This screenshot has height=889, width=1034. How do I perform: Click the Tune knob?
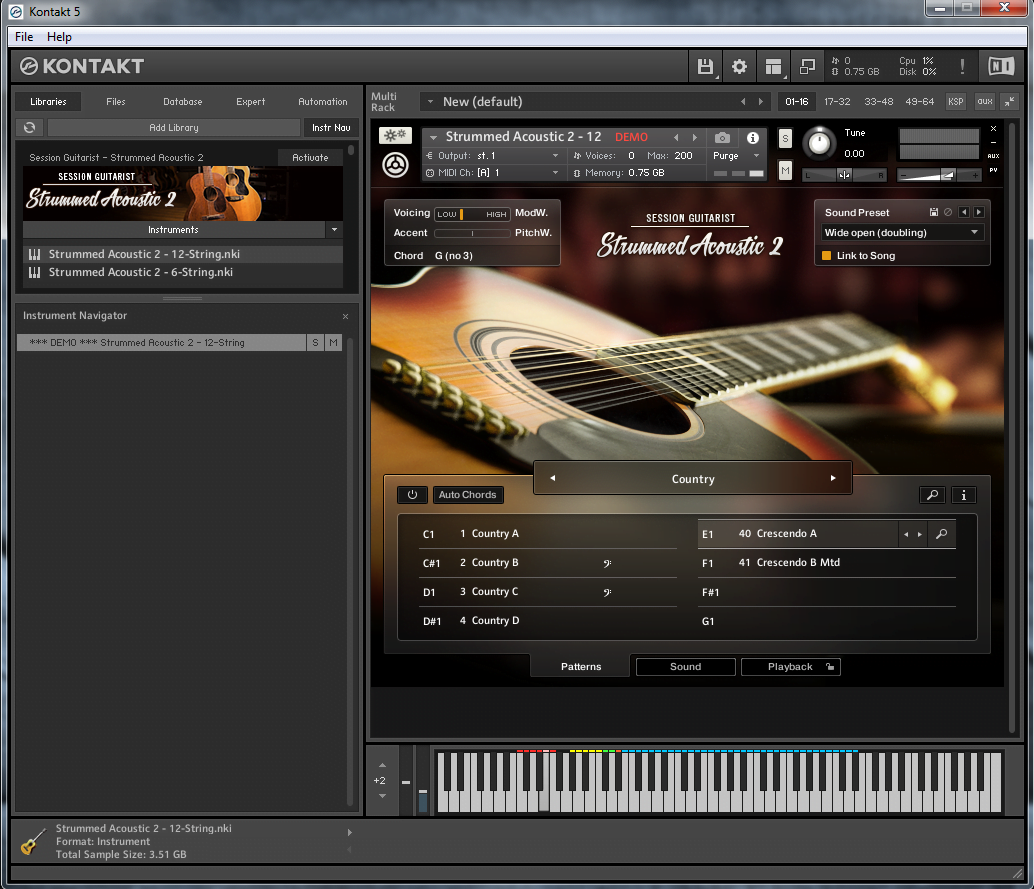pos(820,142)
